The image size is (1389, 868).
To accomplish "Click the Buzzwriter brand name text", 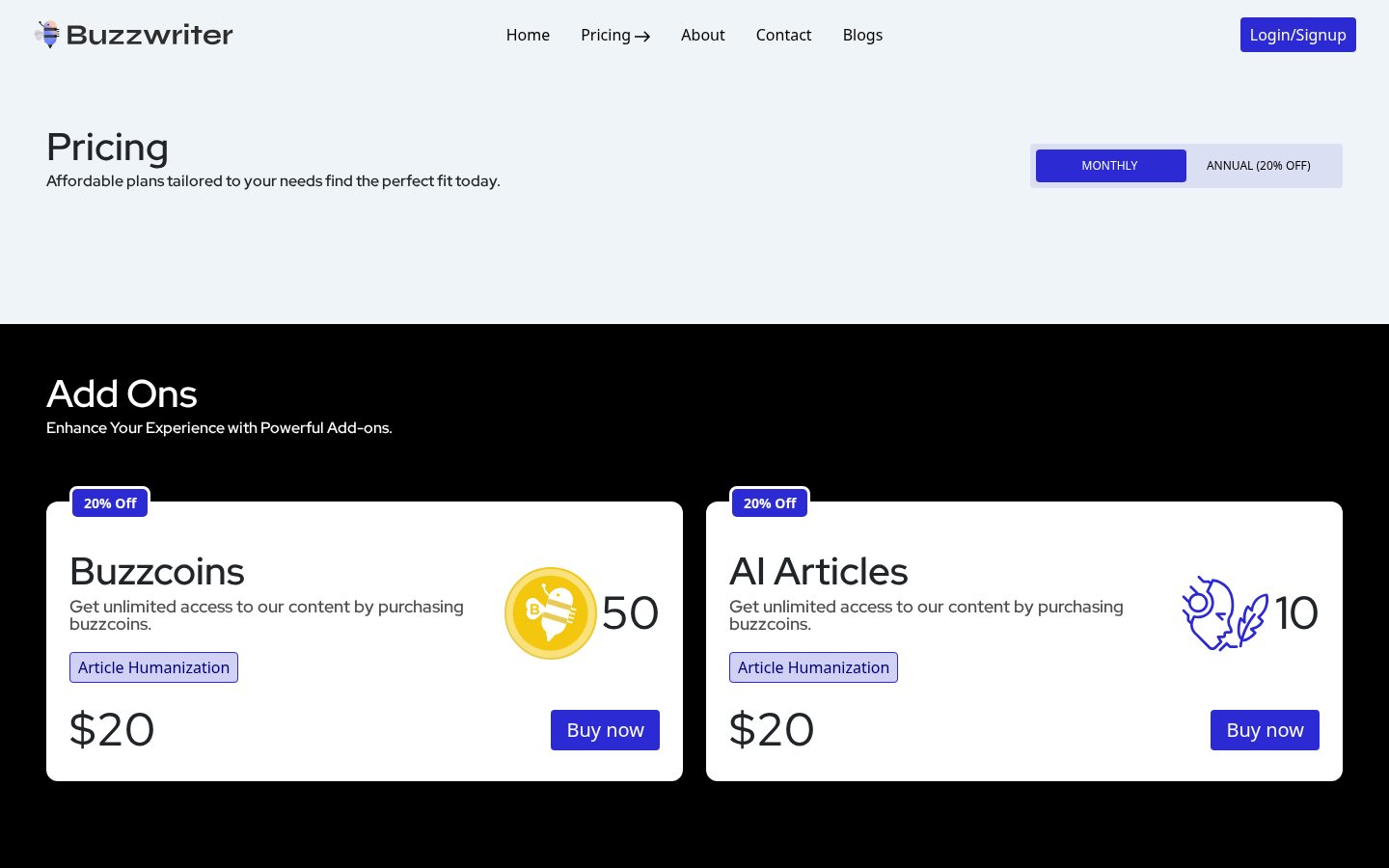I will [x=150, y=35].
